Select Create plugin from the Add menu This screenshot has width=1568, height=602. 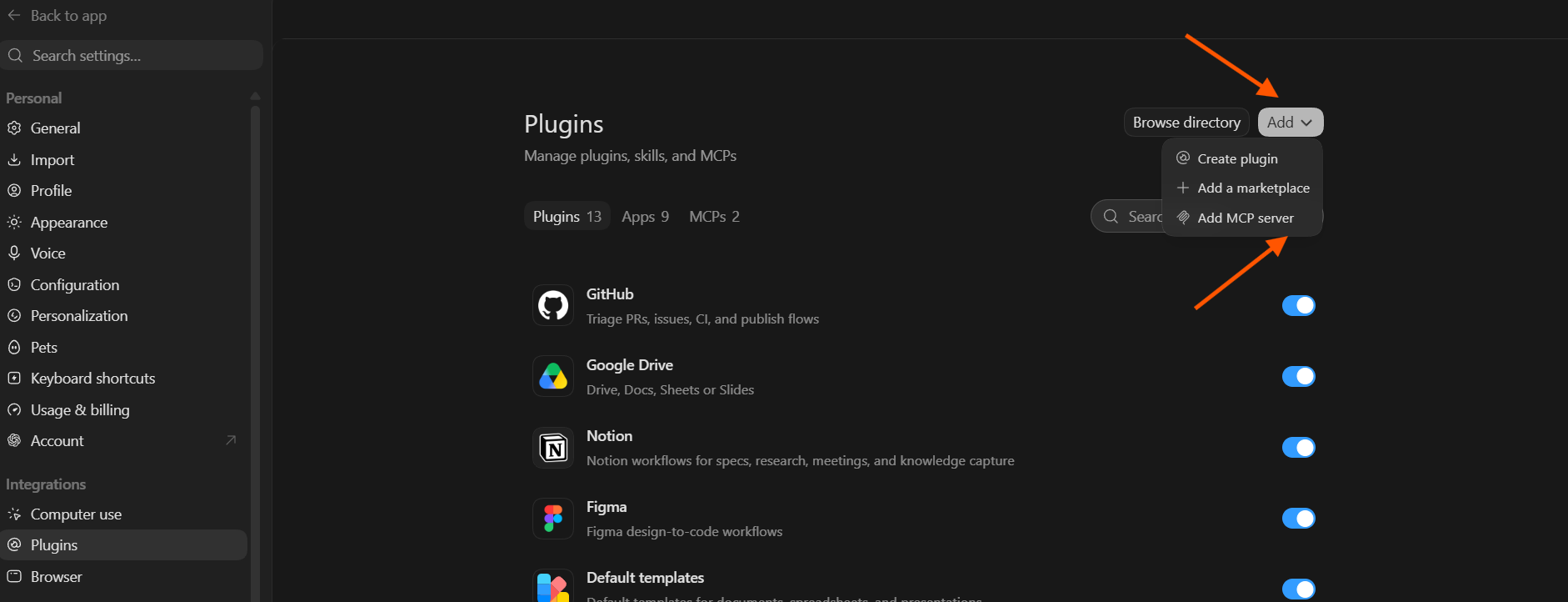click(x=1241, y=158)
